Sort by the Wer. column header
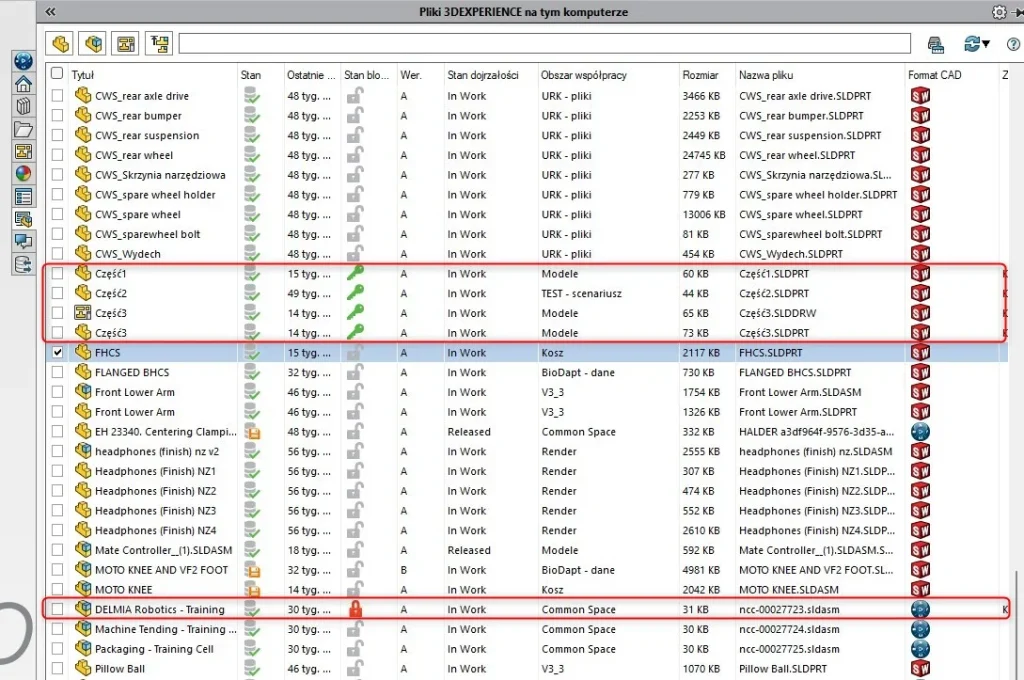The height and width of the screenshot is (680, 1024). click(411, 75)
